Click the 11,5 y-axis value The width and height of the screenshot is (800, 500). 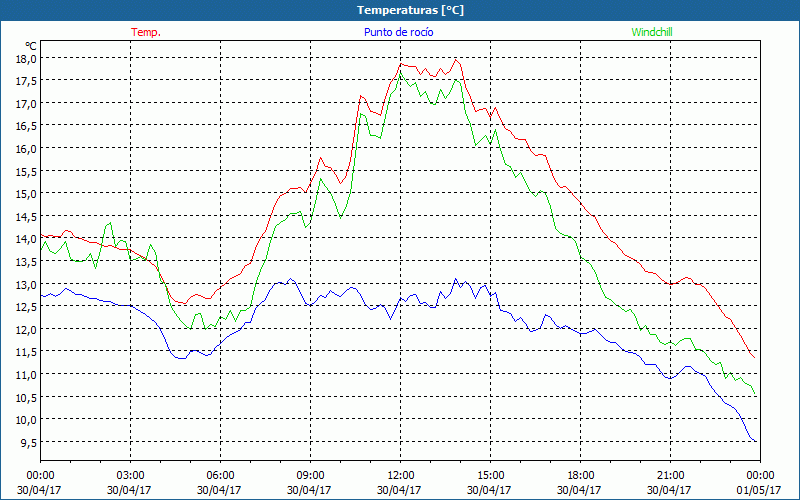[x=26, y=352]
